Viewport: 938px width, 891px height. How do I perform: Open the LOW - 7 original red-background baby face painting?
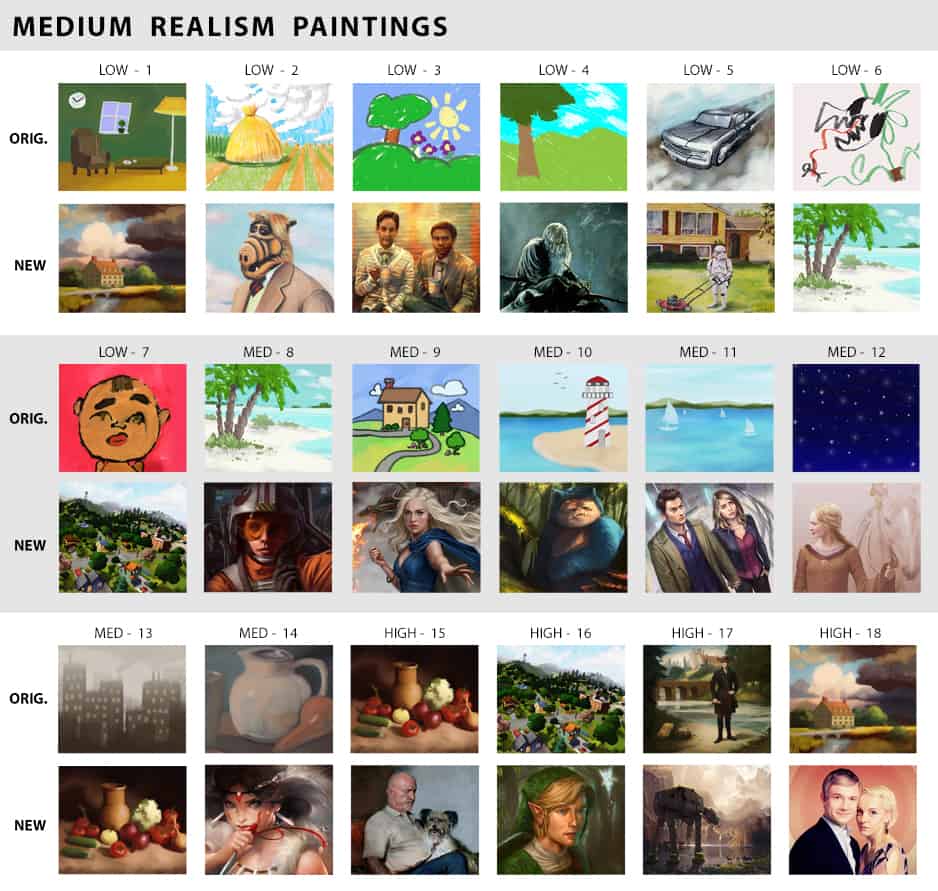(123, 418)
